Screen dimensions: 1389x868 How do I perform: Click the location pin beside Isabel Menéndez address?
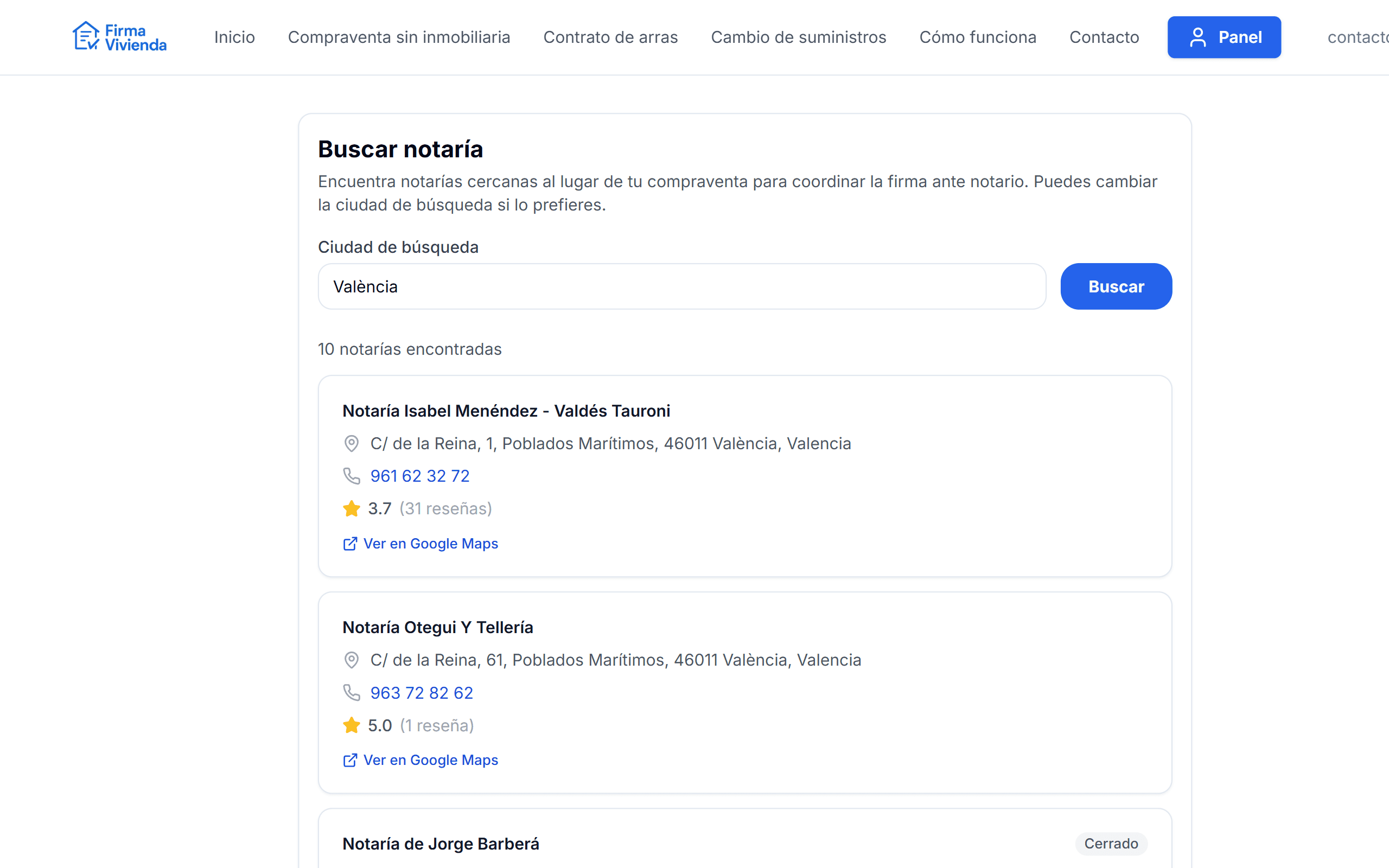pyautogui.click(x=351, y=444)
